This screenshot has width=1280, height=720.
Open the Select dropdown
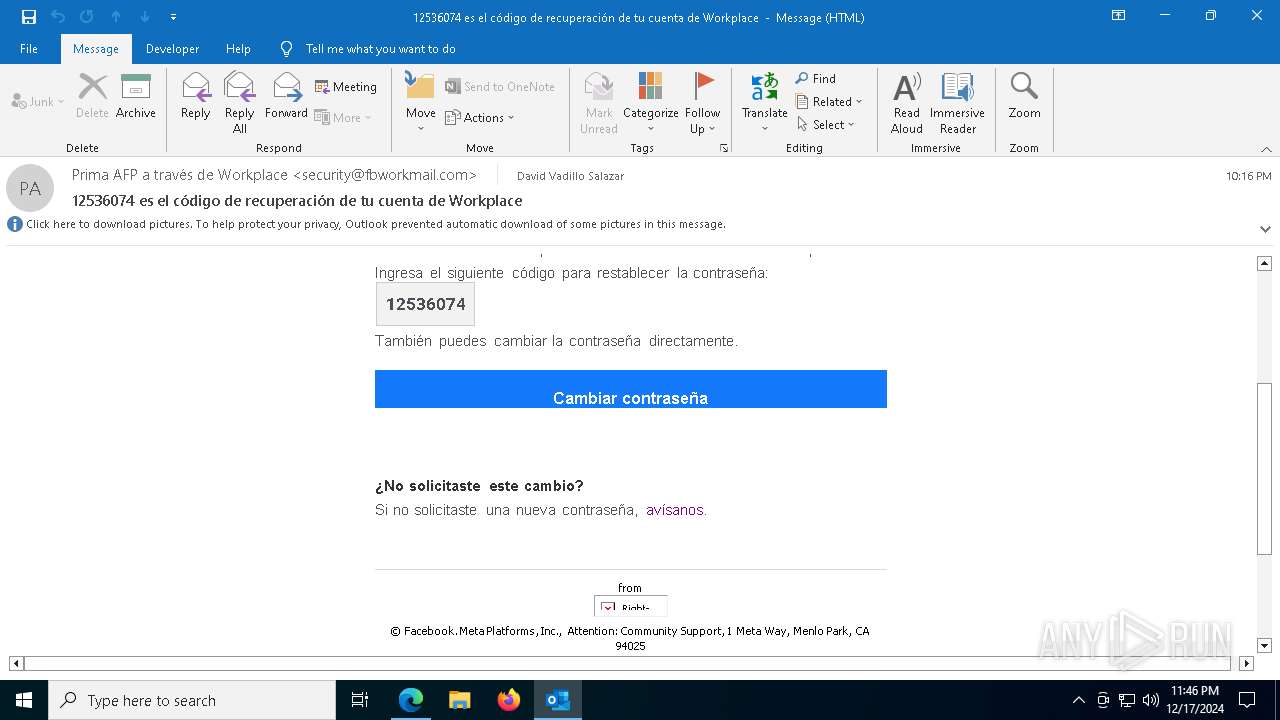coord(826,124)
